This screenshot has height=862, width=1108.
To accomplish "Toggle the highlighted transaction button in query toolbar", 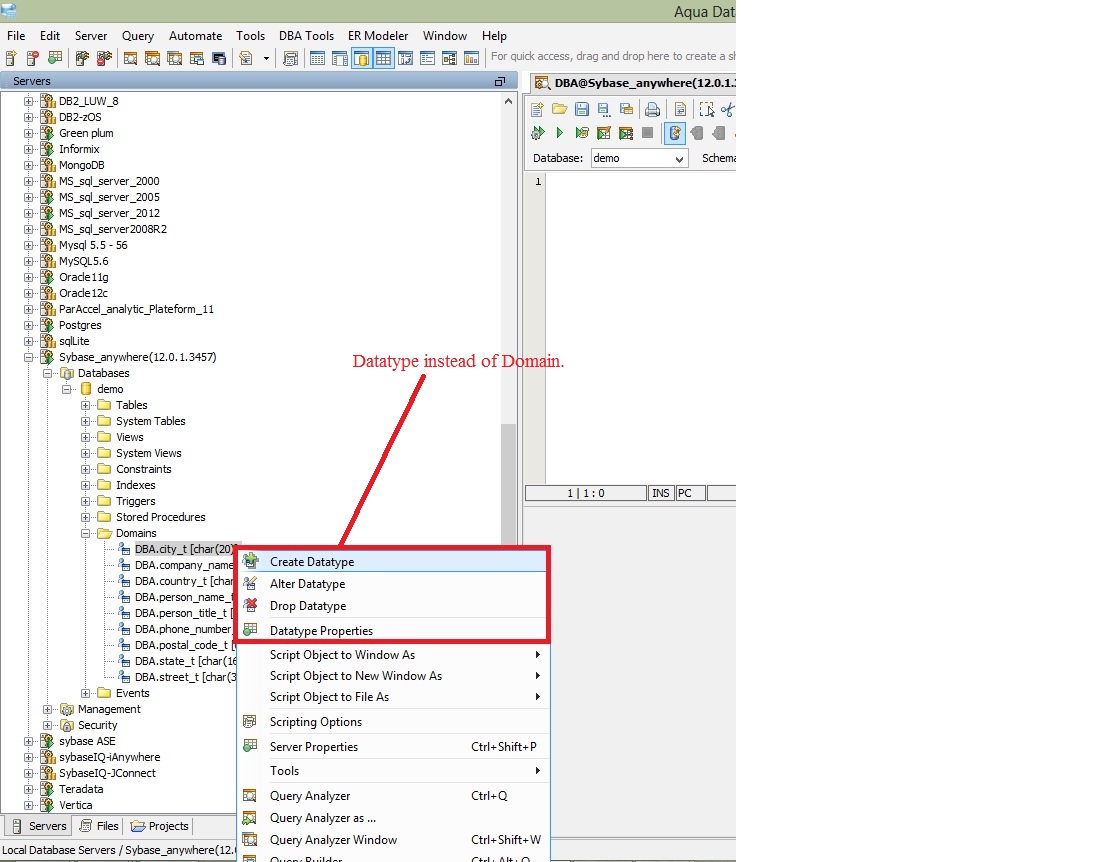I will (675, 133).
